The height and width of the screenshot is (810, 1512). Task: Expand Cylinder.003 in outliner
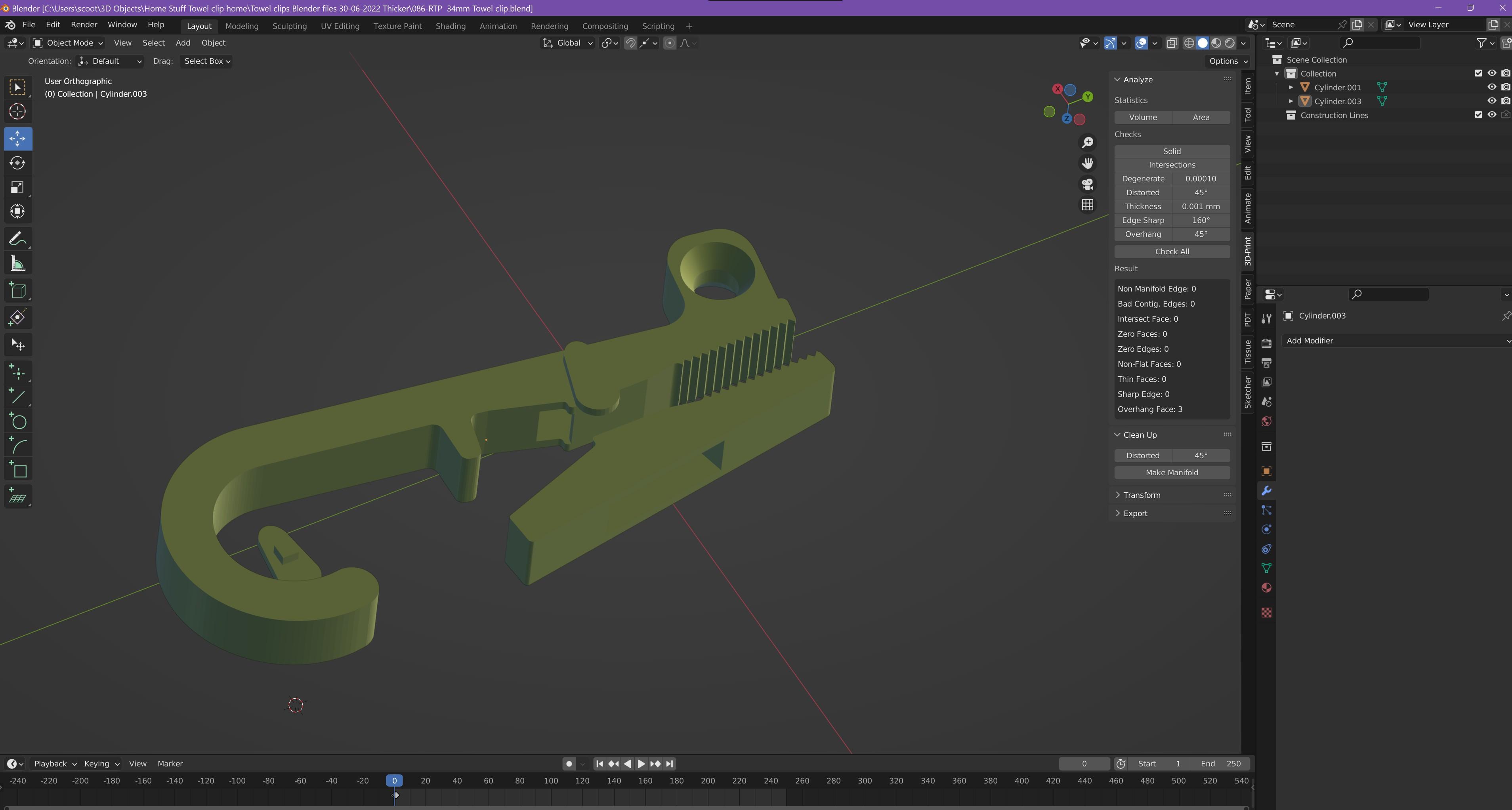click(1291, 101)
